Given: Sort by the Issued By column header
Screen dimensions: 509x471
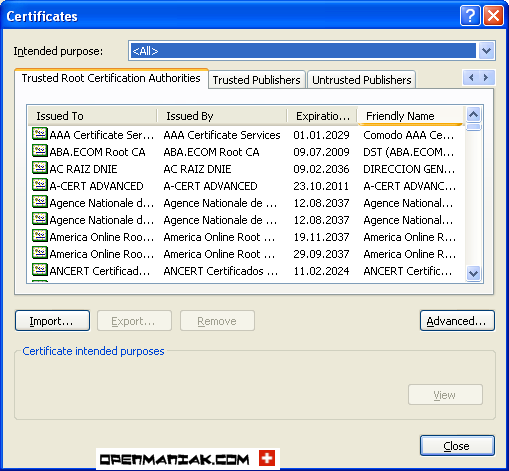Looking at the screenshot, I should tap(222, 116).
